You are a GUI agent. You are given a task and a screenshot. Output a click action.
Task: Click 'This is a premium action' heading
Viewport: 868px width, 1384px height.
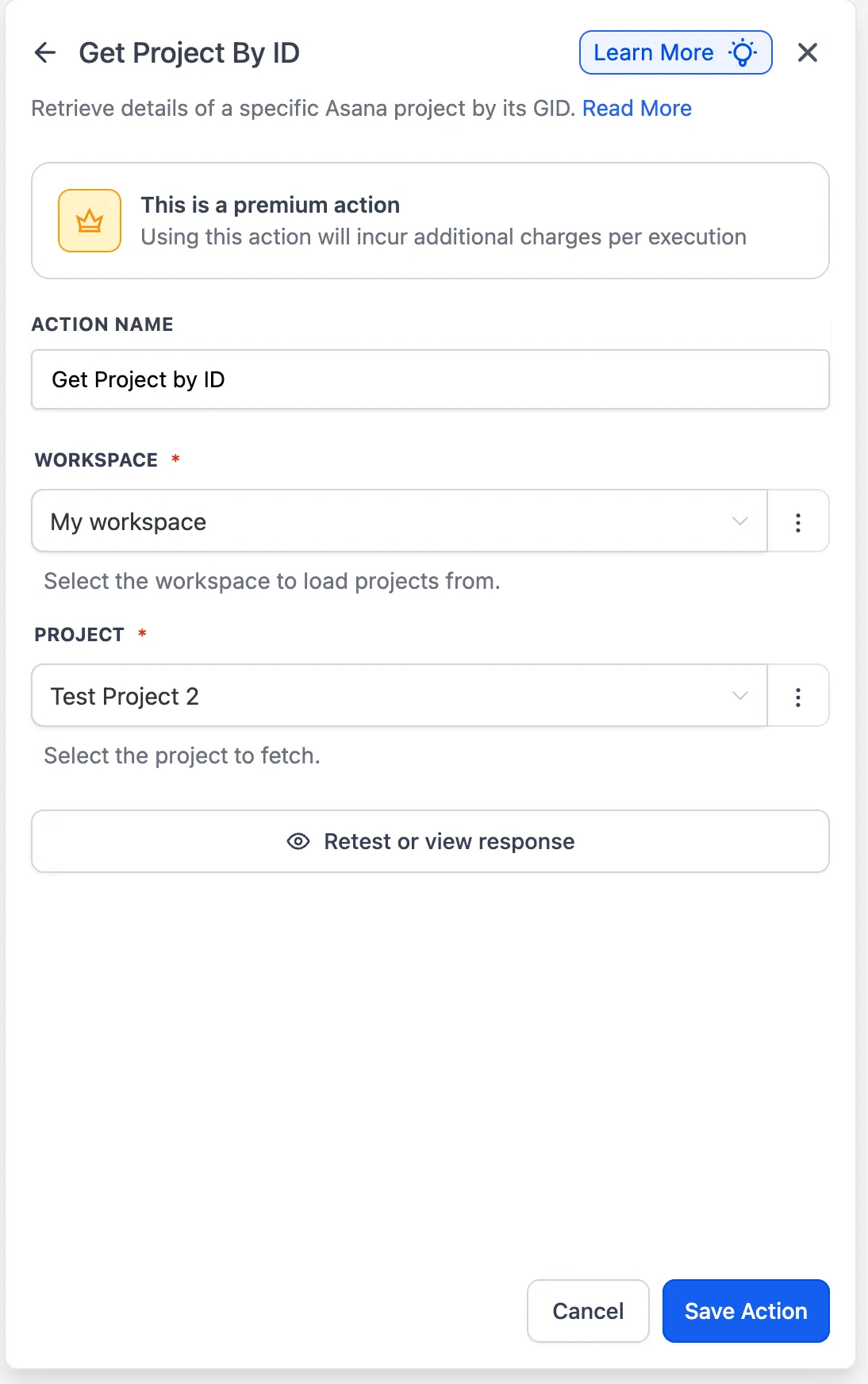coord(271,205)
